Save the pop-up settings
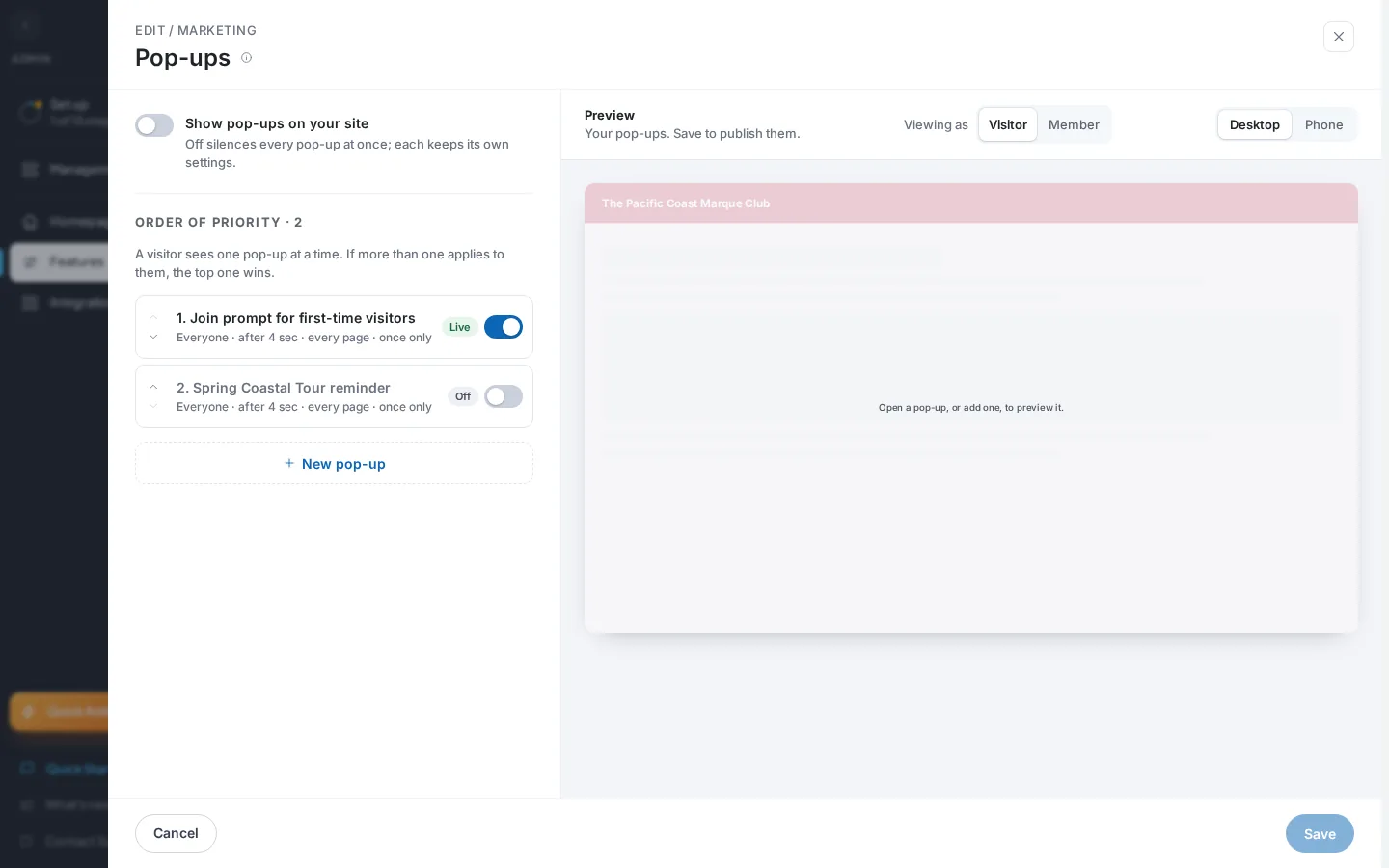The image size is (1389, 868). point(1320,833)
